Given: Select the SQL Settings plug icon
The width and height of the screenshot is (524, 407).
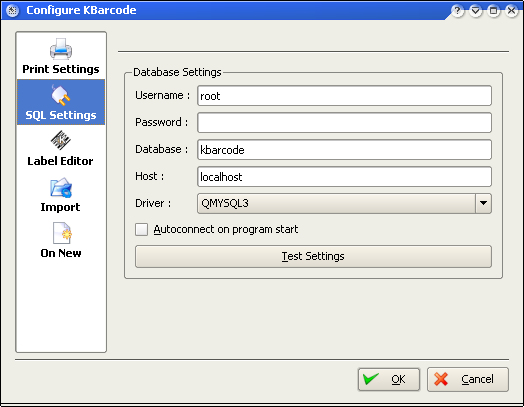Looking at the screenshot, I should 61,95.
